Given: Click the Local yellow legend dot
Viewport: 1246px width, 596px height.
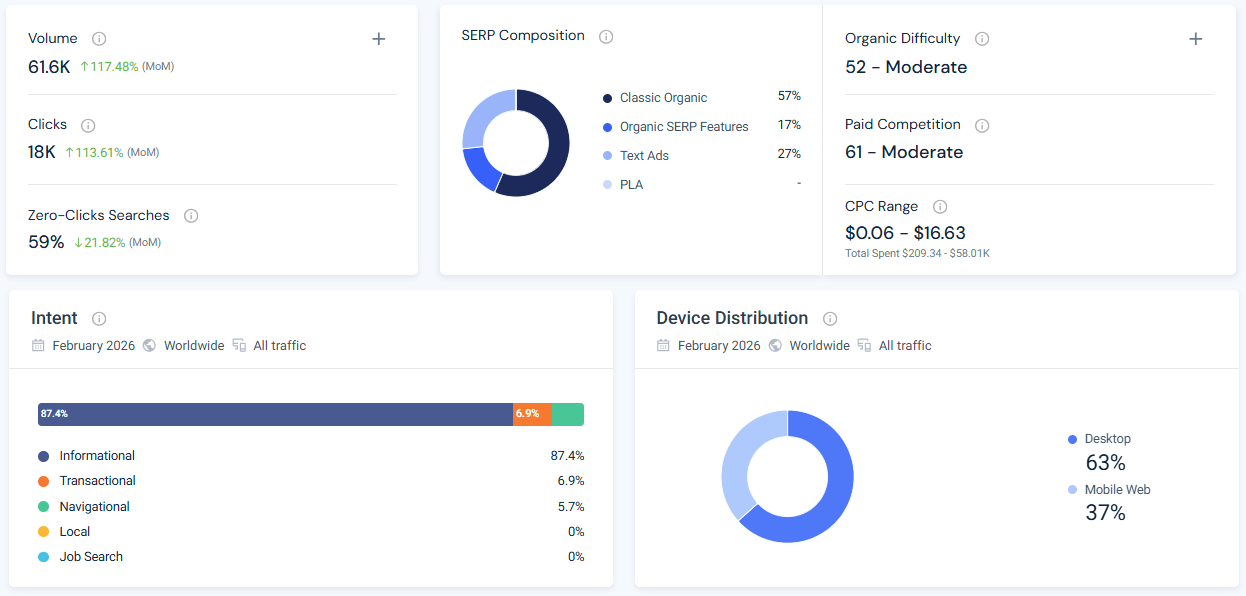Looking at the screenshot, I should pos(43,532).
